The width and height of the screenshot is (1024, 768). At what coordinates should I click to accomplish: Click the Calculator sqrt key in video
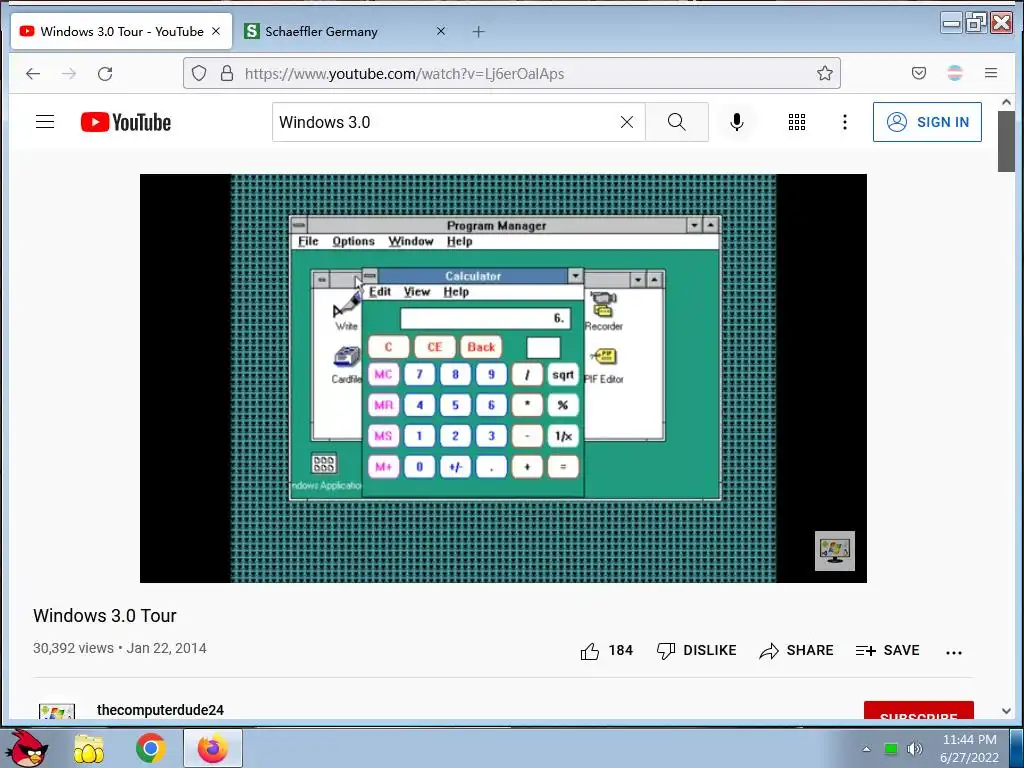tap(563, 375)
